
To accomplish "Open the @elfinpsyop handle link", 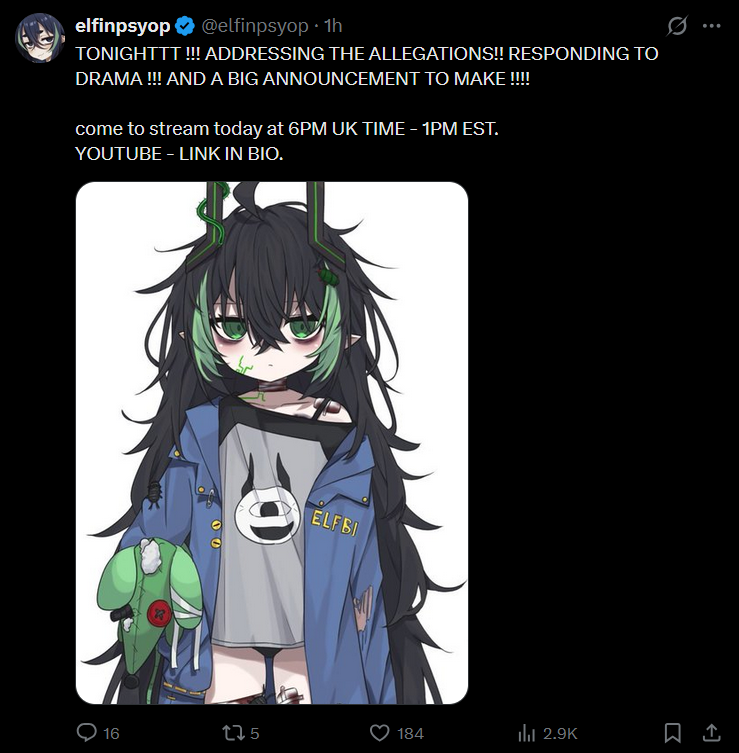I will pos(254,26).
